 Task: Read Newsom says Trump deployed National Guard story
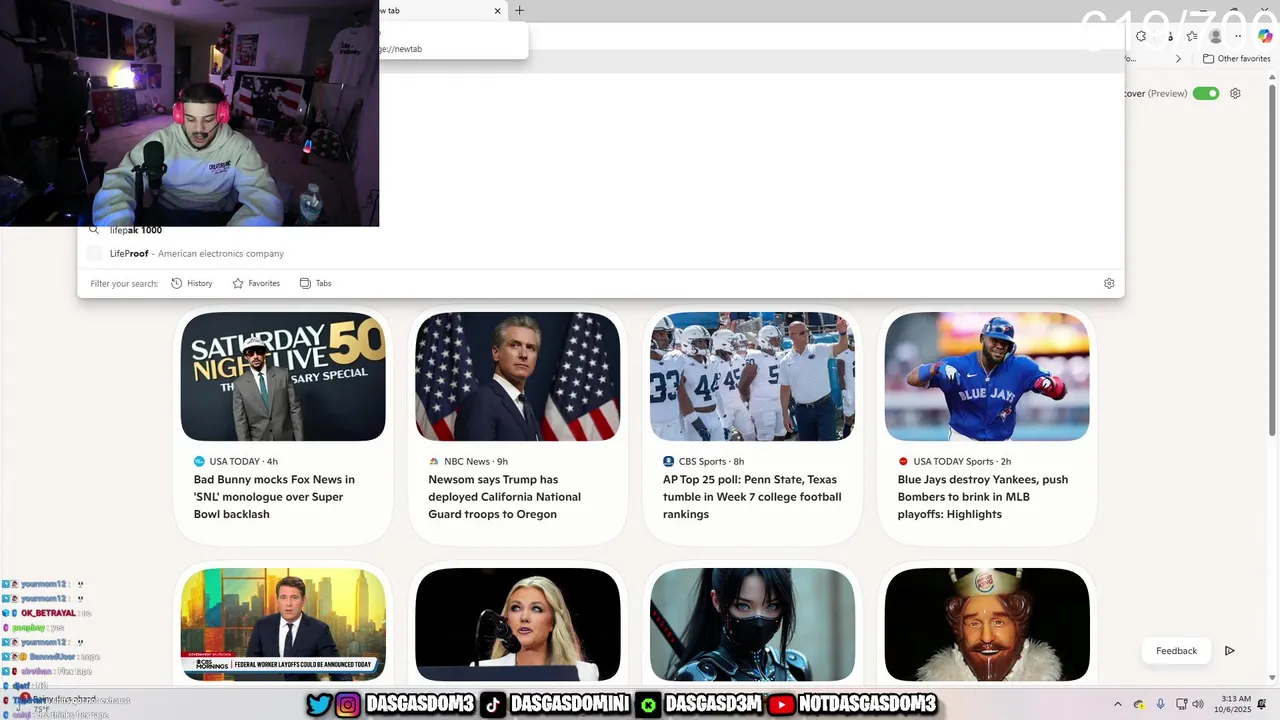pyautogui.click(x=505, y=496)
